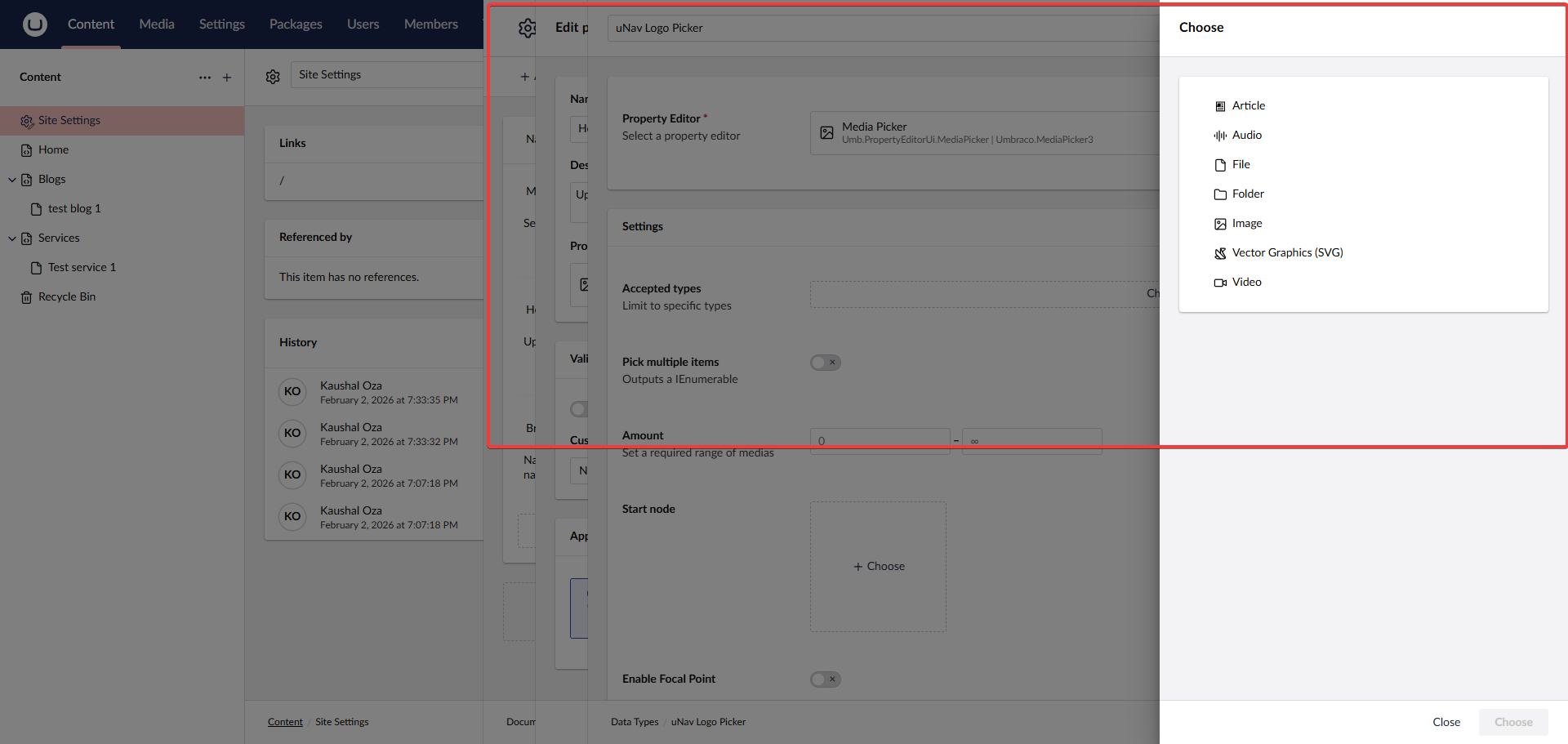Open the Media section tab

[157, 25]
